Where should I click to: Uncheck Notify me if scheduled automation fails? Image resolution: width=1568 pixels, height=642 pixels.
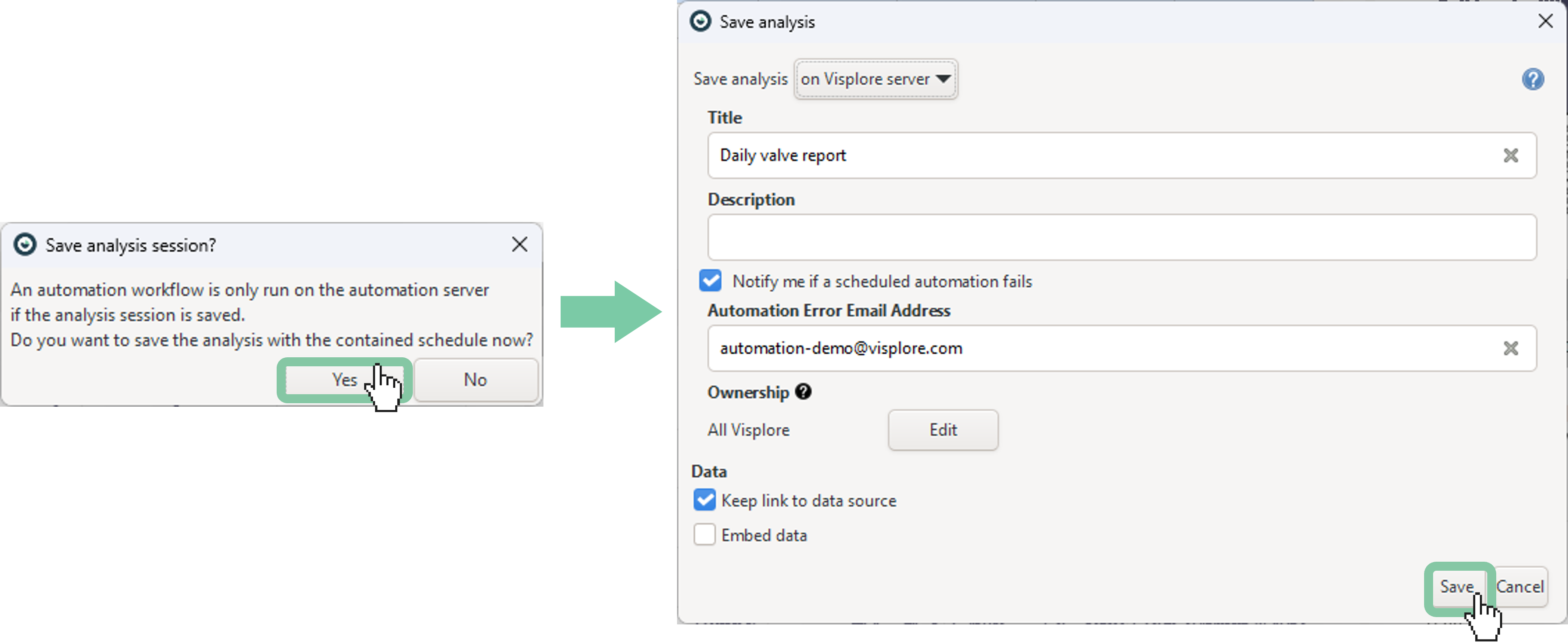pos(711,281)
